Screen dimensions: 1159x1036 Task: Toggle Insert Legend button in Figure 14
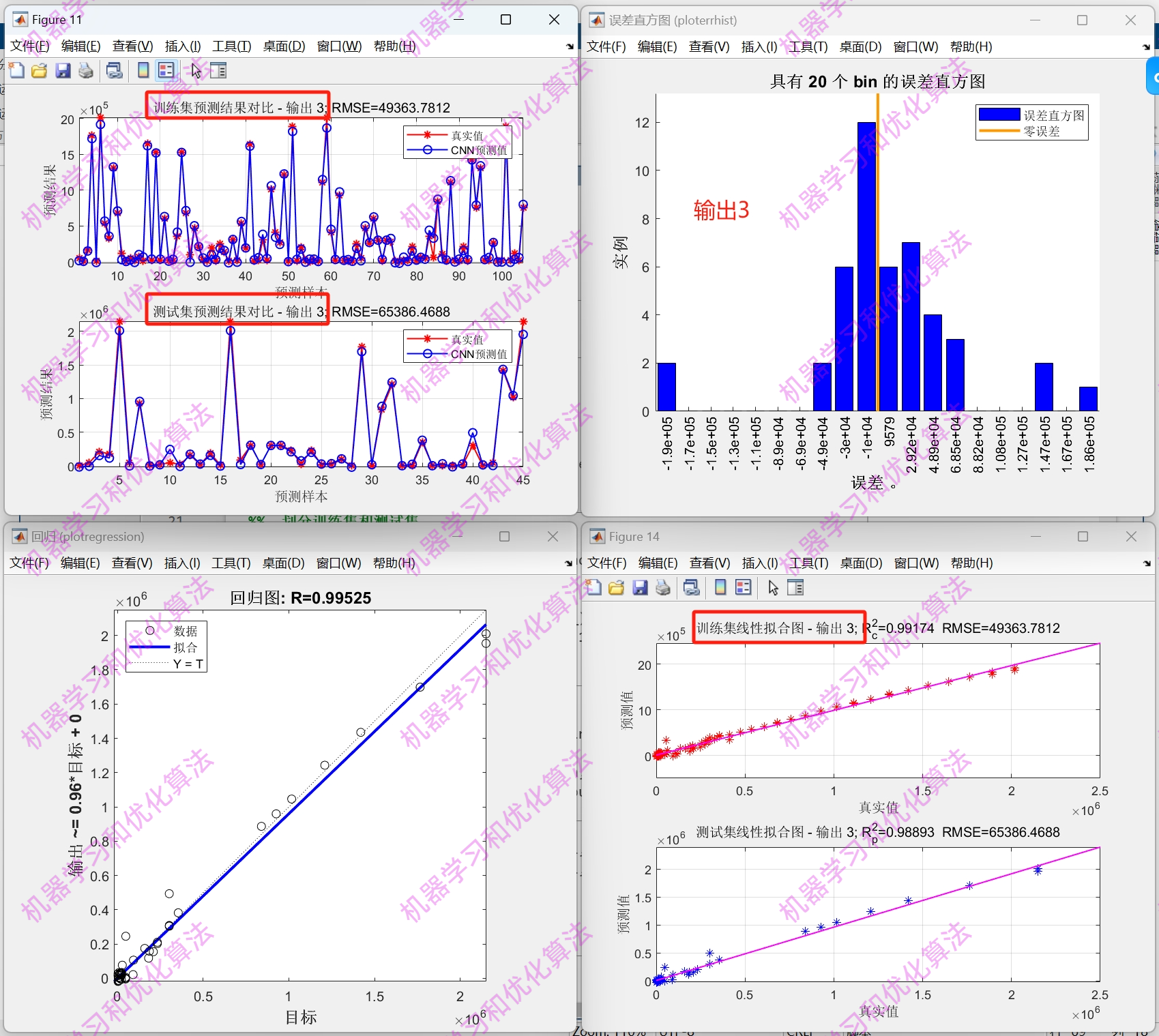pos(744,587)
